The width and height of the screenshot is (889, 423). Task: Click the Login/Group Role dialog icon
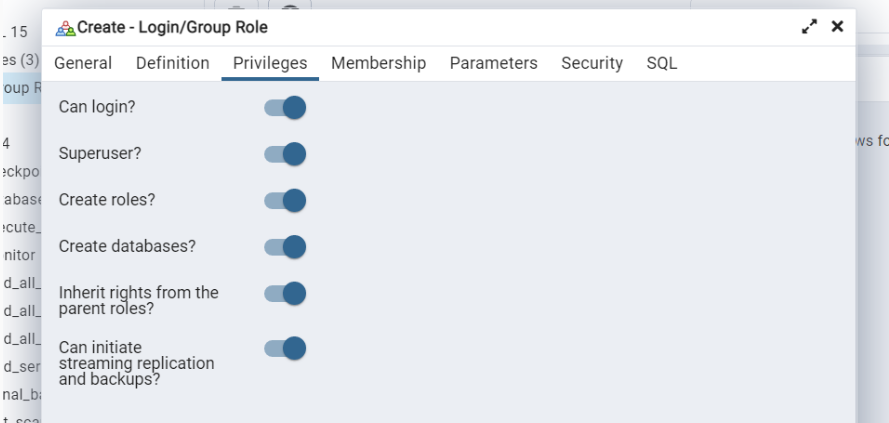(x=66, y=28)
